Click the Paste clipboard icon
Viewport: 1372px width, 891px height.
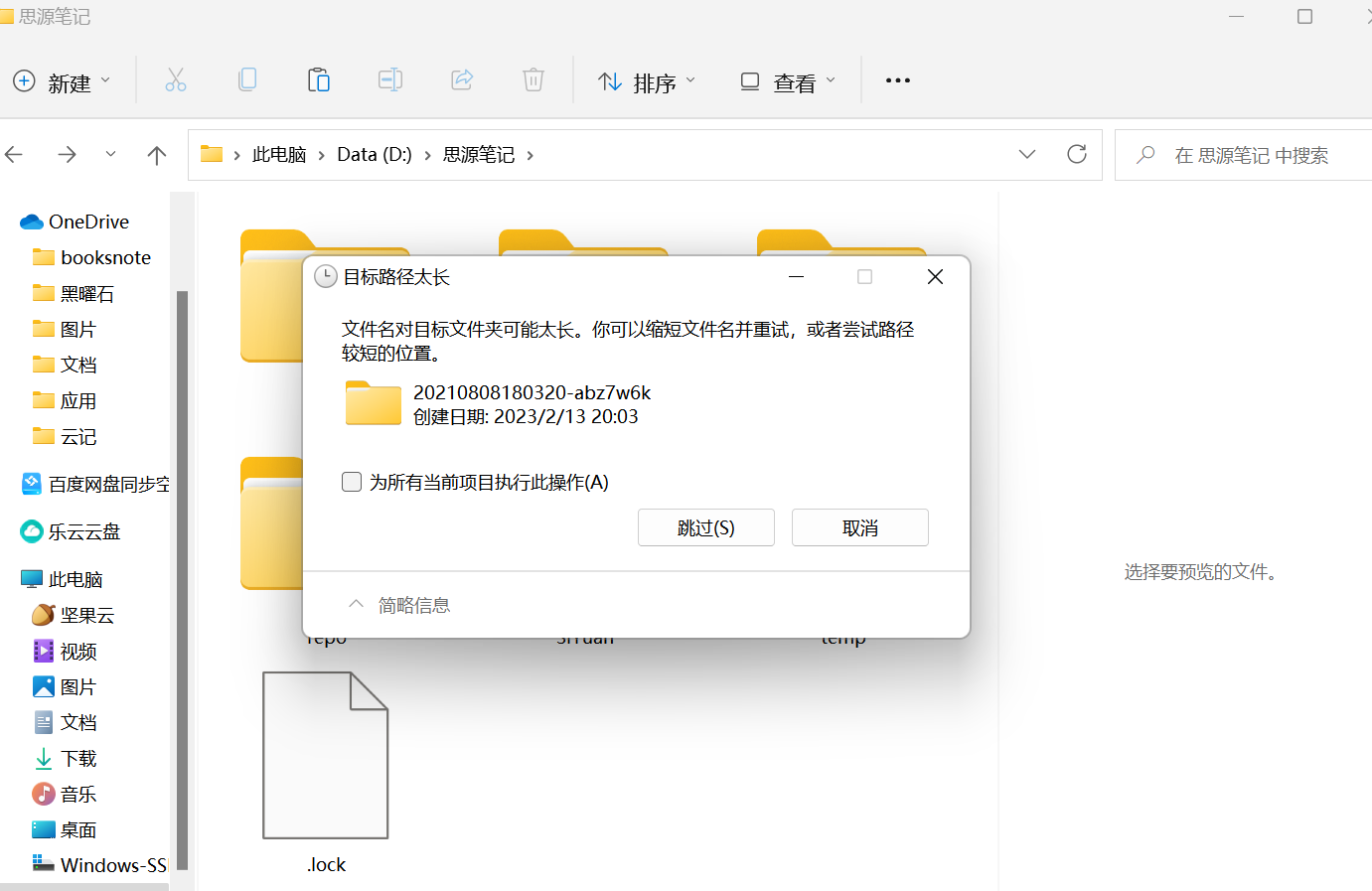(319, 80)
